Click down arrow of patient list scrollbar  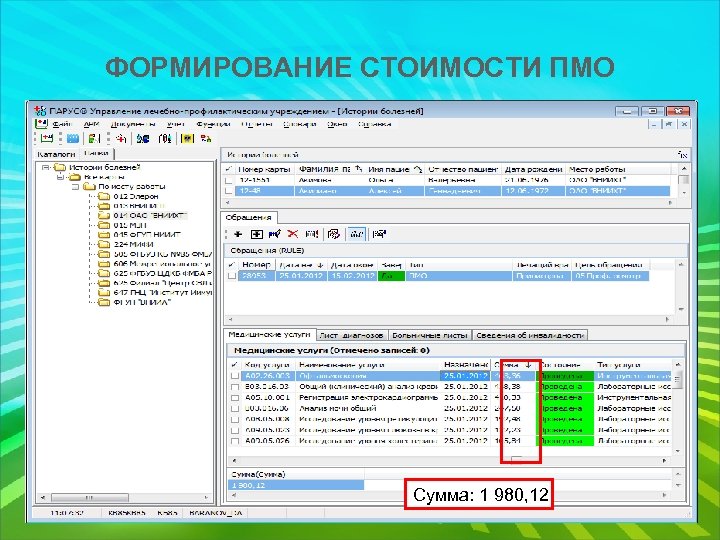click(684, 193)
